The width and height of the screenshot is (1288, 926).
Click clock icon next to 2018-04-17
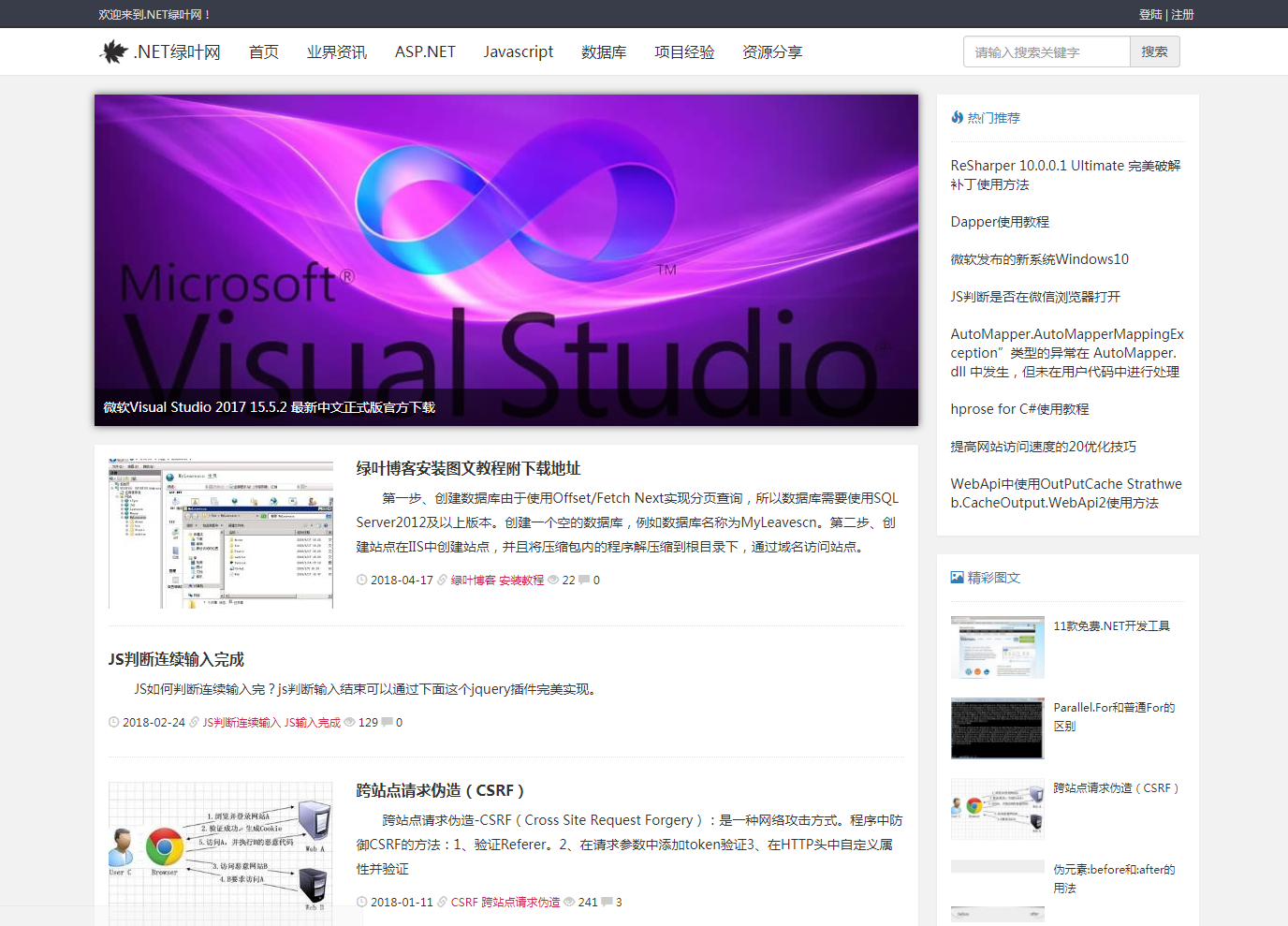pyautogui.click(x=361, y=581)
